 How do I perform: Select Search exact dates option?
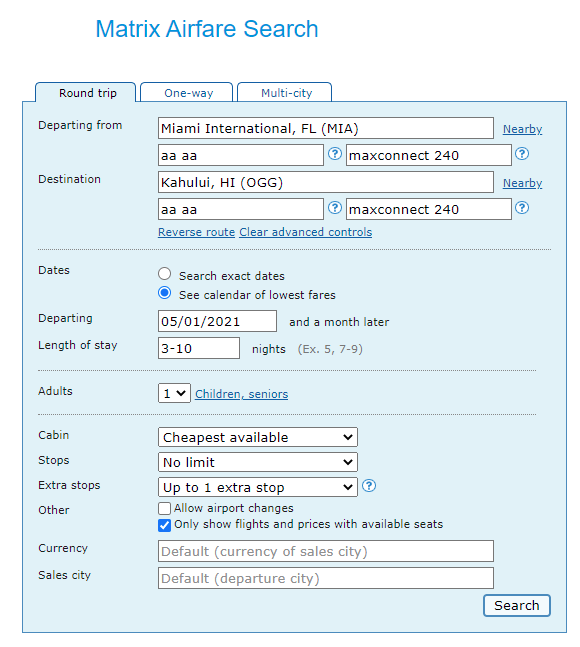[x=165, y=274]
